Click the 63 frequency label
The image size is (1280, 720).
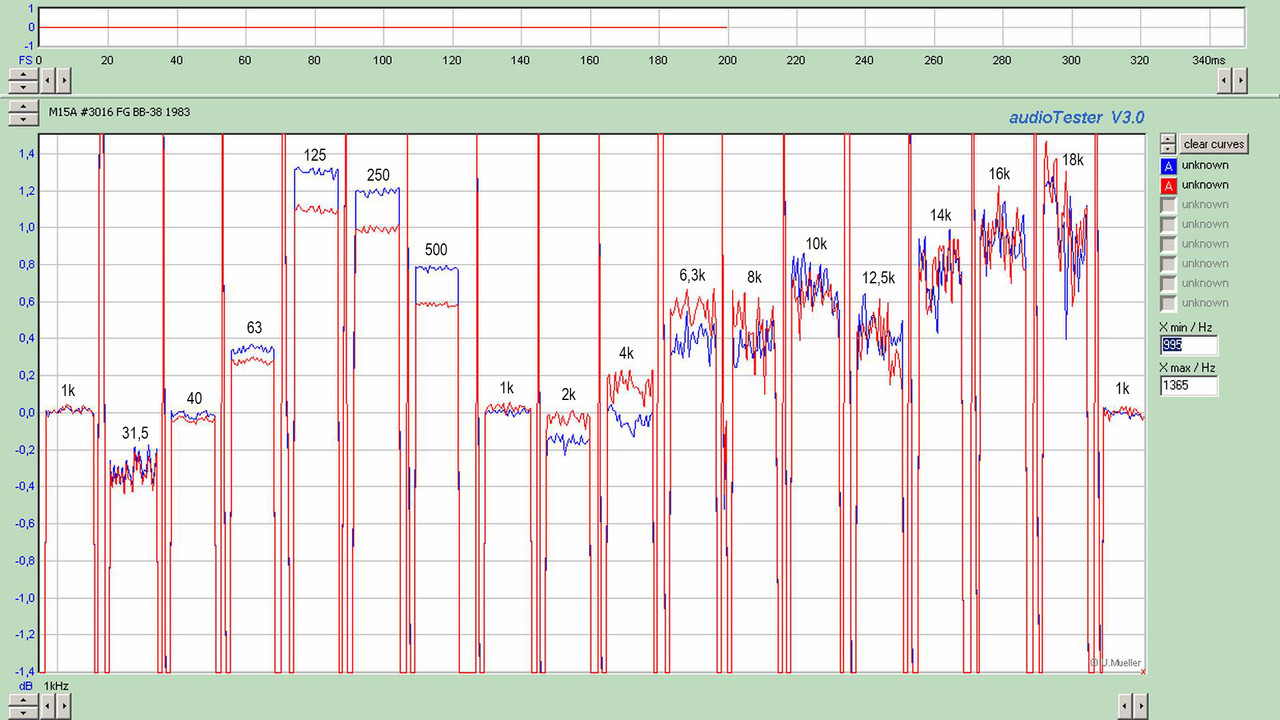(x=254, y=328)
